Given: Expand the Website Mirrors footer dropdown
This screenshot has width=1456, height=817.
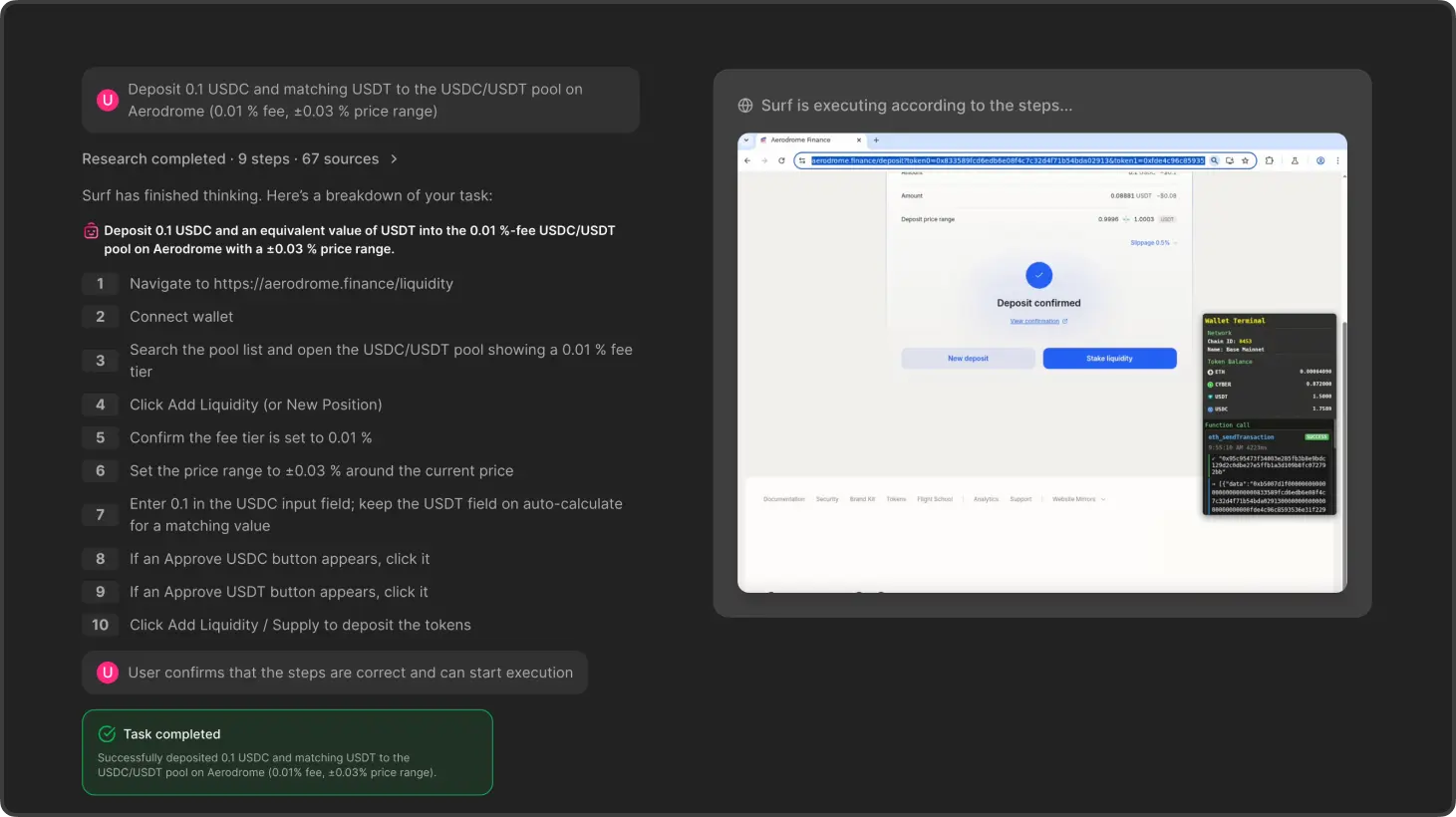Looking at the screenshot, I should (1078, 499).
